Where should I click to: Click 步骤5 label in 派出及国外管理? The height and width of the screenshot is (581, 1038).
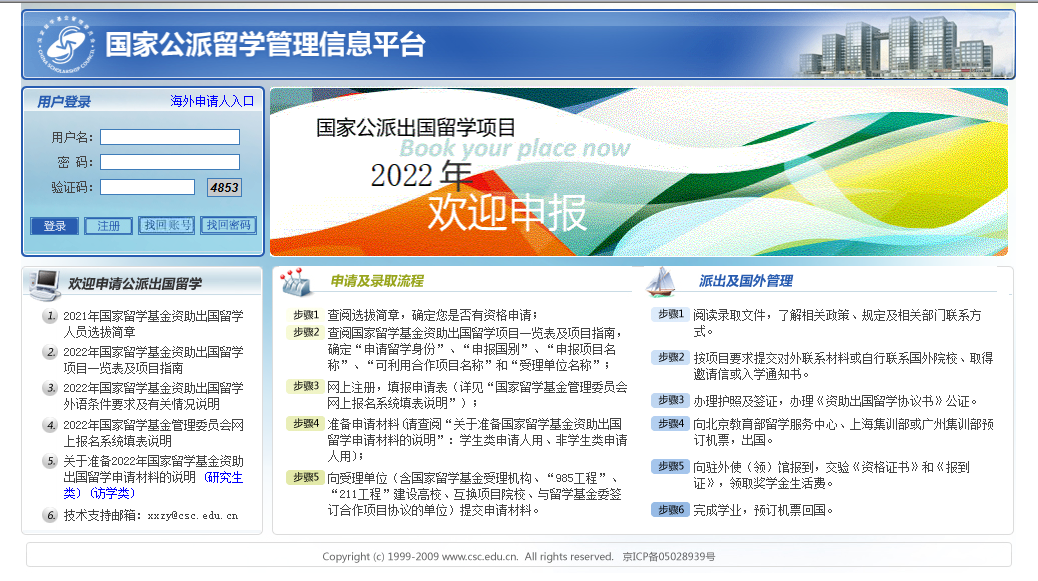pos(670,467)
